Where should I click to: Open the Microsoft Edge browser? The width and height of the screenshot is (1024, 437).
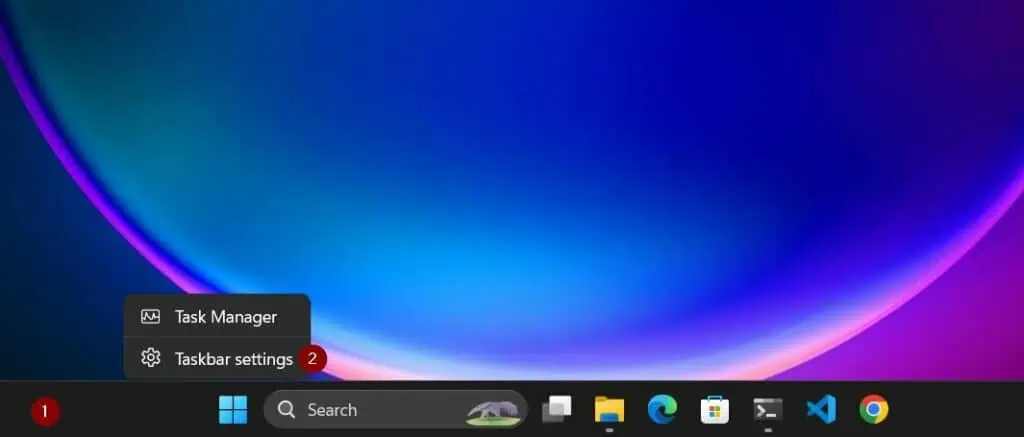tap(662, 410)
